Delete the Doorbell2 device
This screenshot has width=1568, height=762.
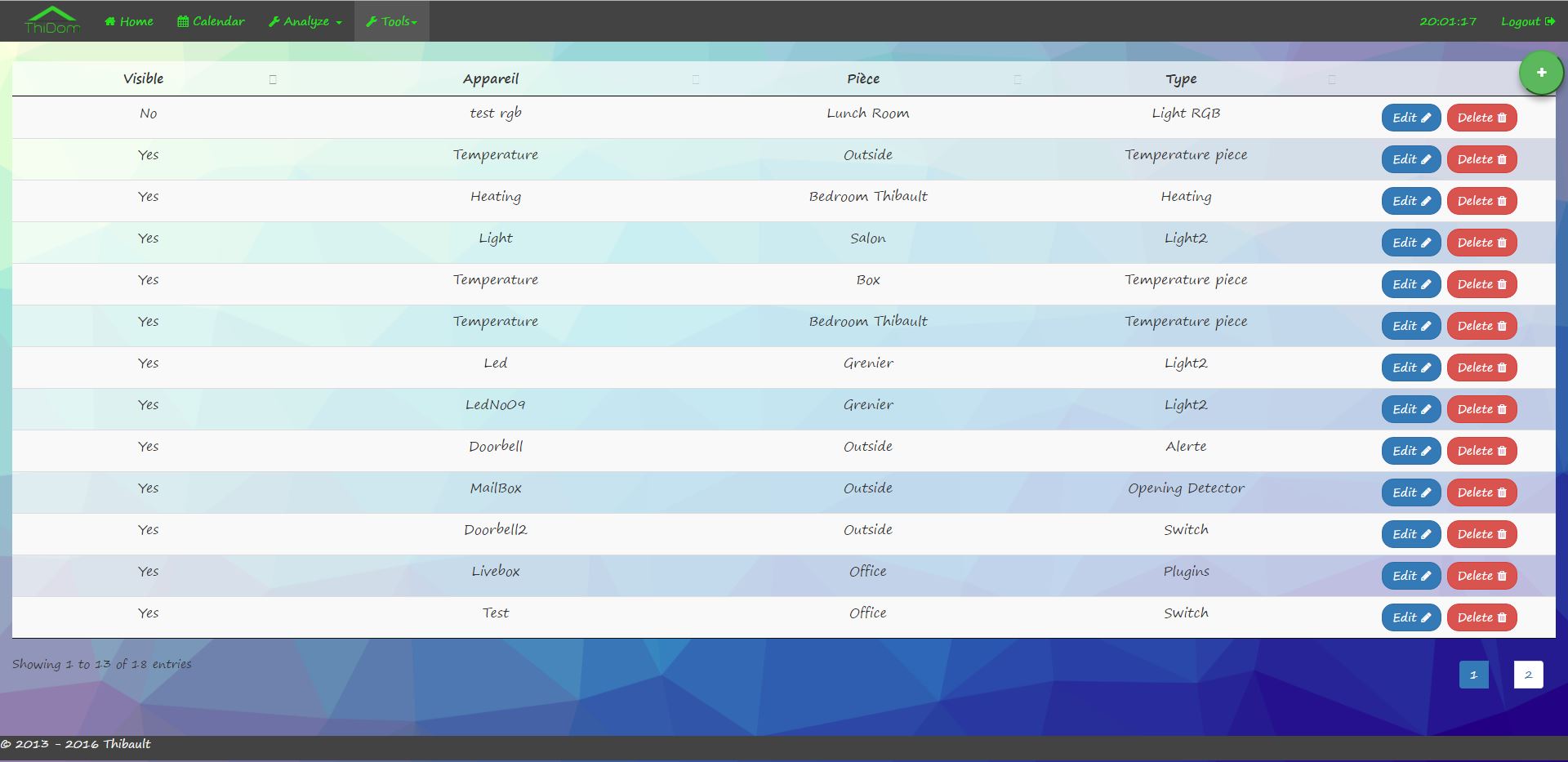1482,534
